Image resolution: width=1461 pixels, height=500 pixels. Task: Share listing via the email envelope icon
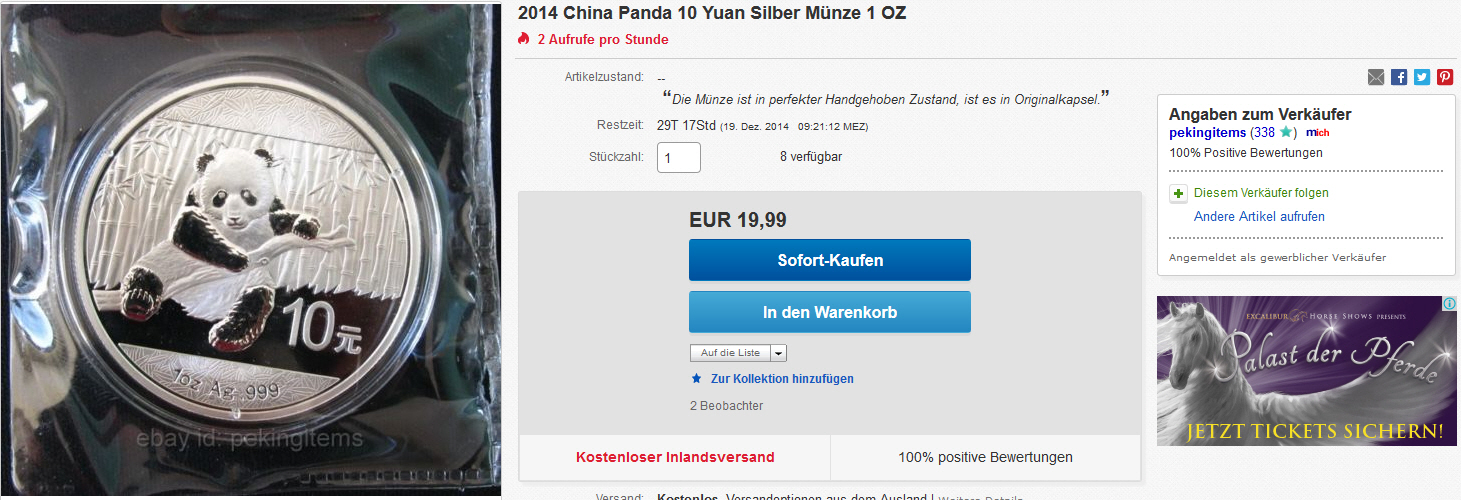click(1376, 77)
